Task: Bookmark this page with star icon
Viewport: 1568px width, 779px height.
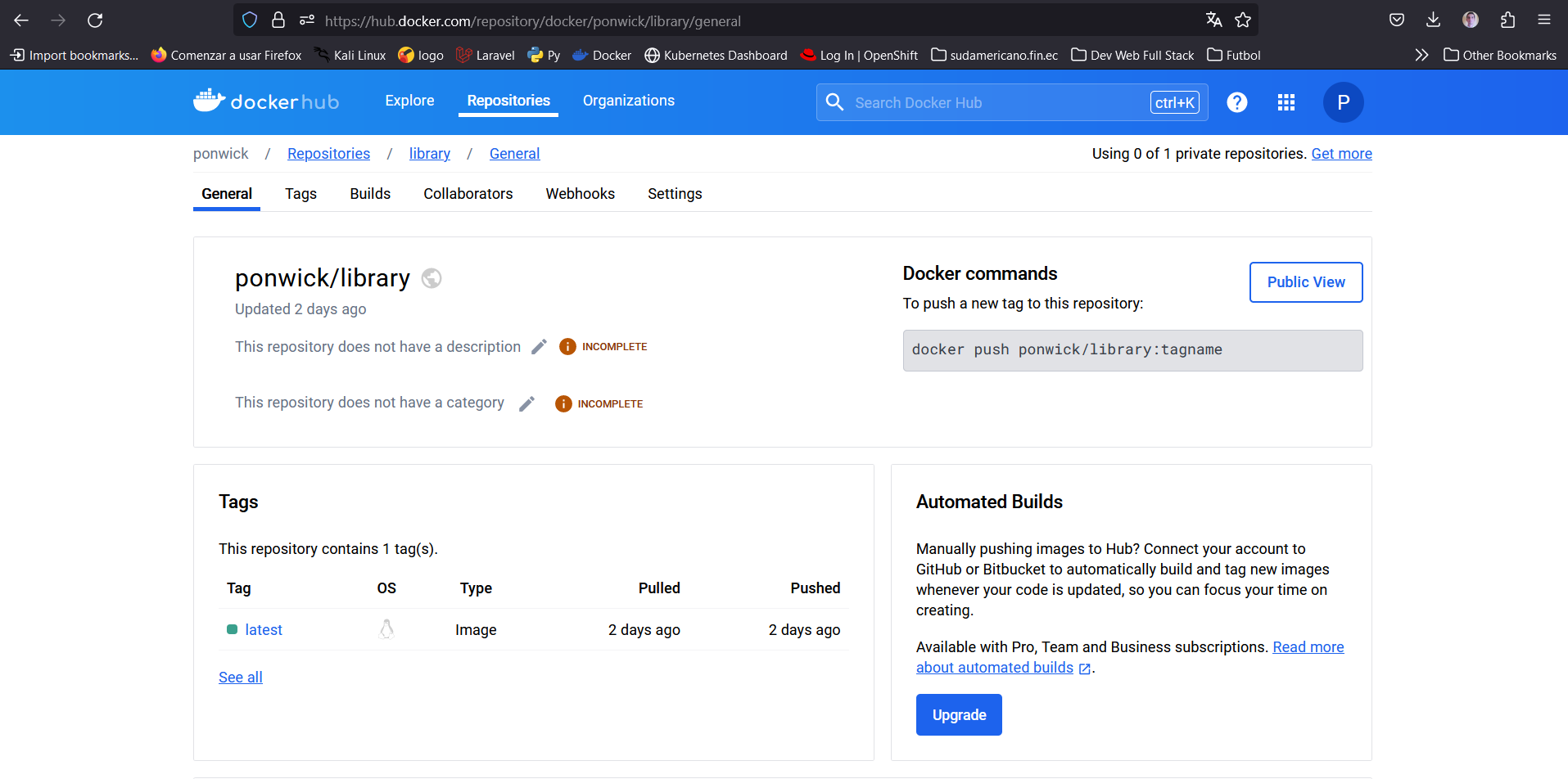Action: [1243, 20]
